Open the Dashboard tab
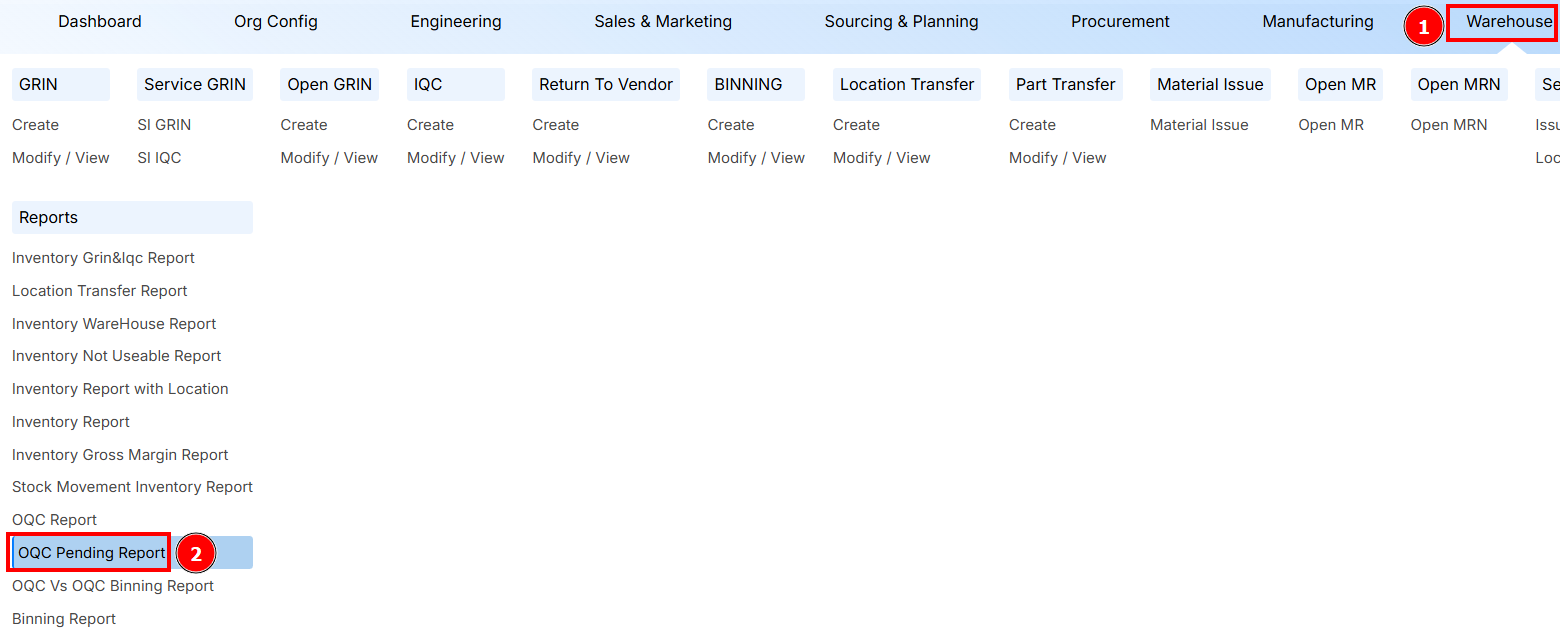Viewport: 1560px width, 634px height. pos(99,21)
